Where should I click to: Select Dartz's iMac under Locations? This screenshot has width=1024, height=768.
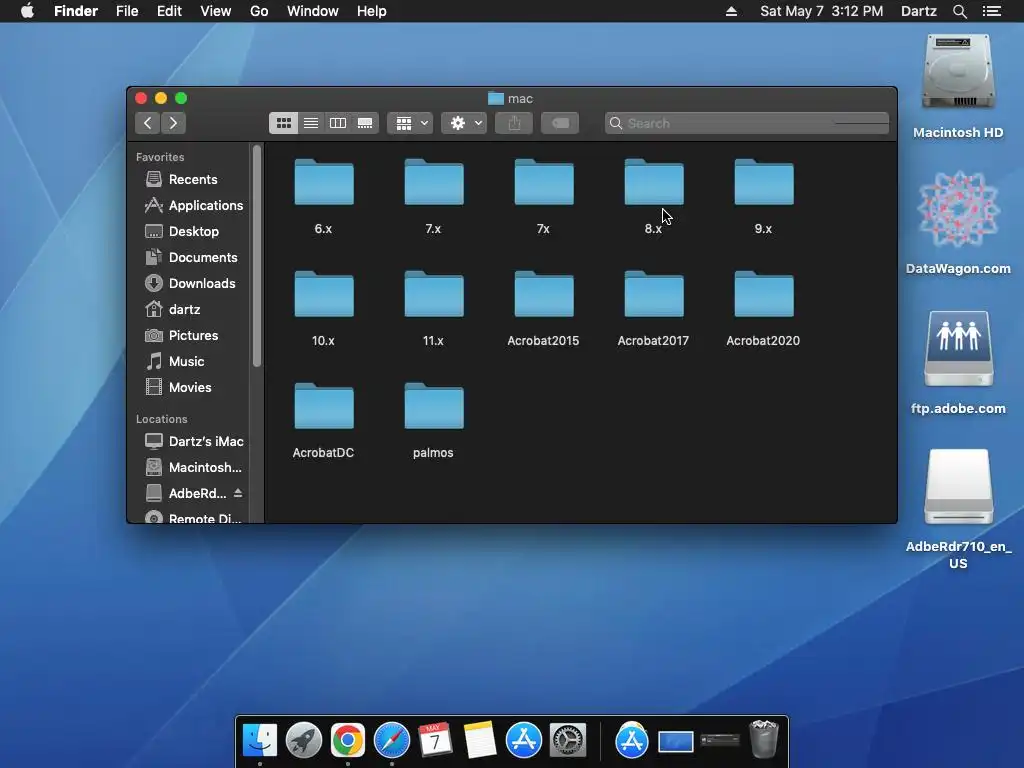pyautogui.click(x=192, y=441)
